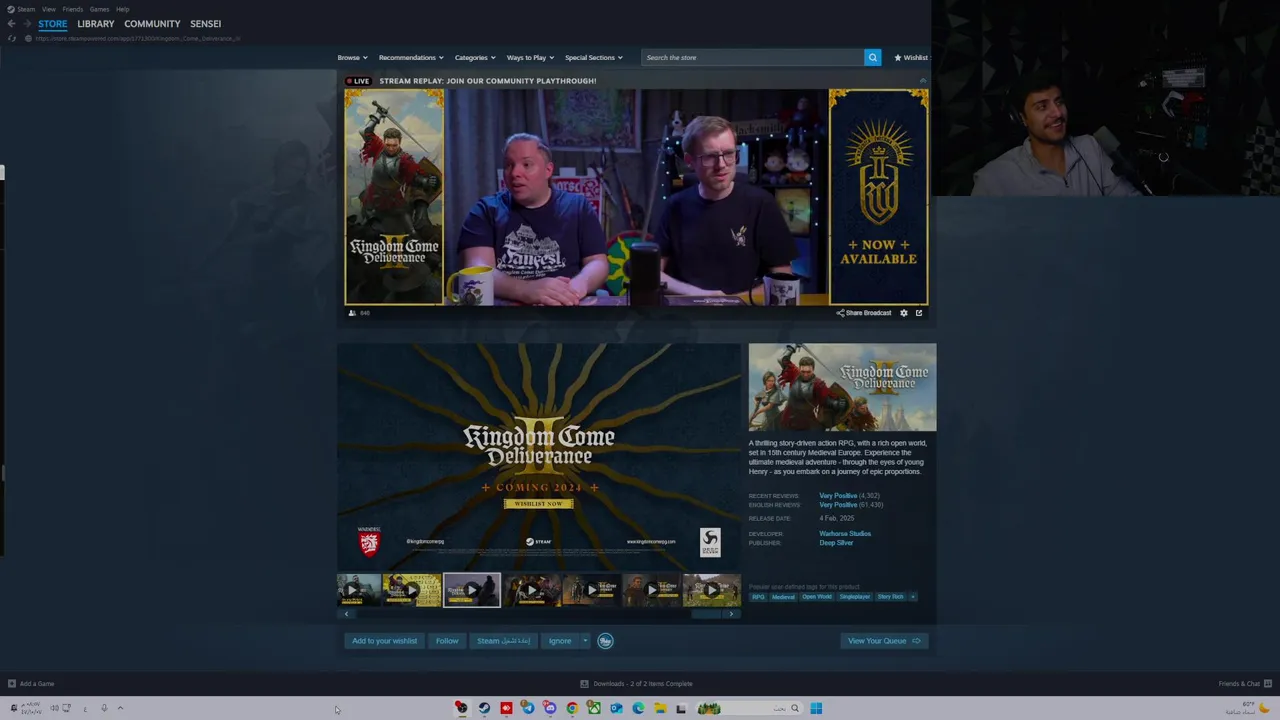The height and width of the screenshot is (720, 1280).
Task: Open broadcast settings gear icon
Action: pos(904,313)
